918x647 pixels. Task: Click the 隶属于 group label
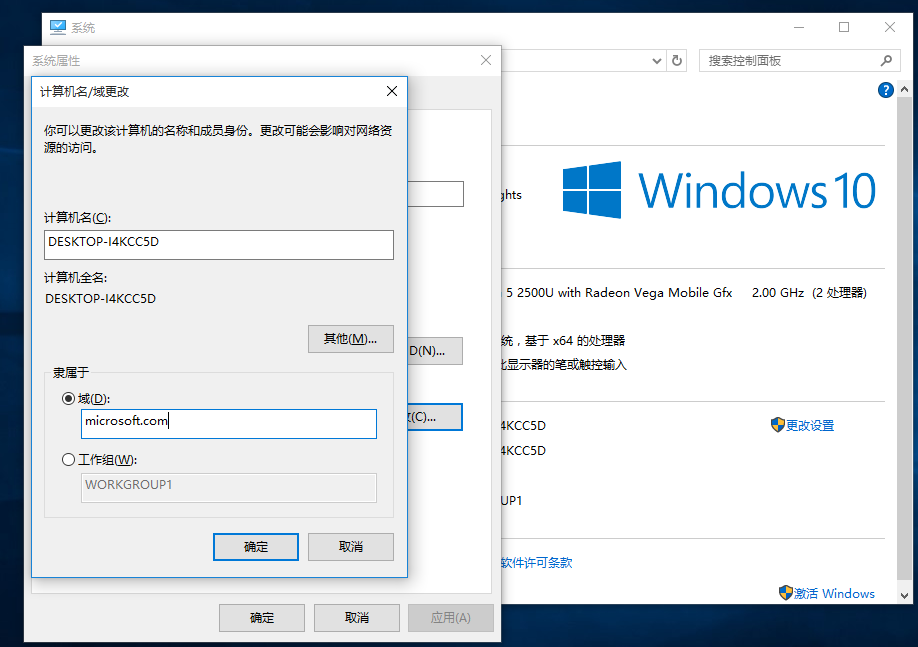point(71,372)
